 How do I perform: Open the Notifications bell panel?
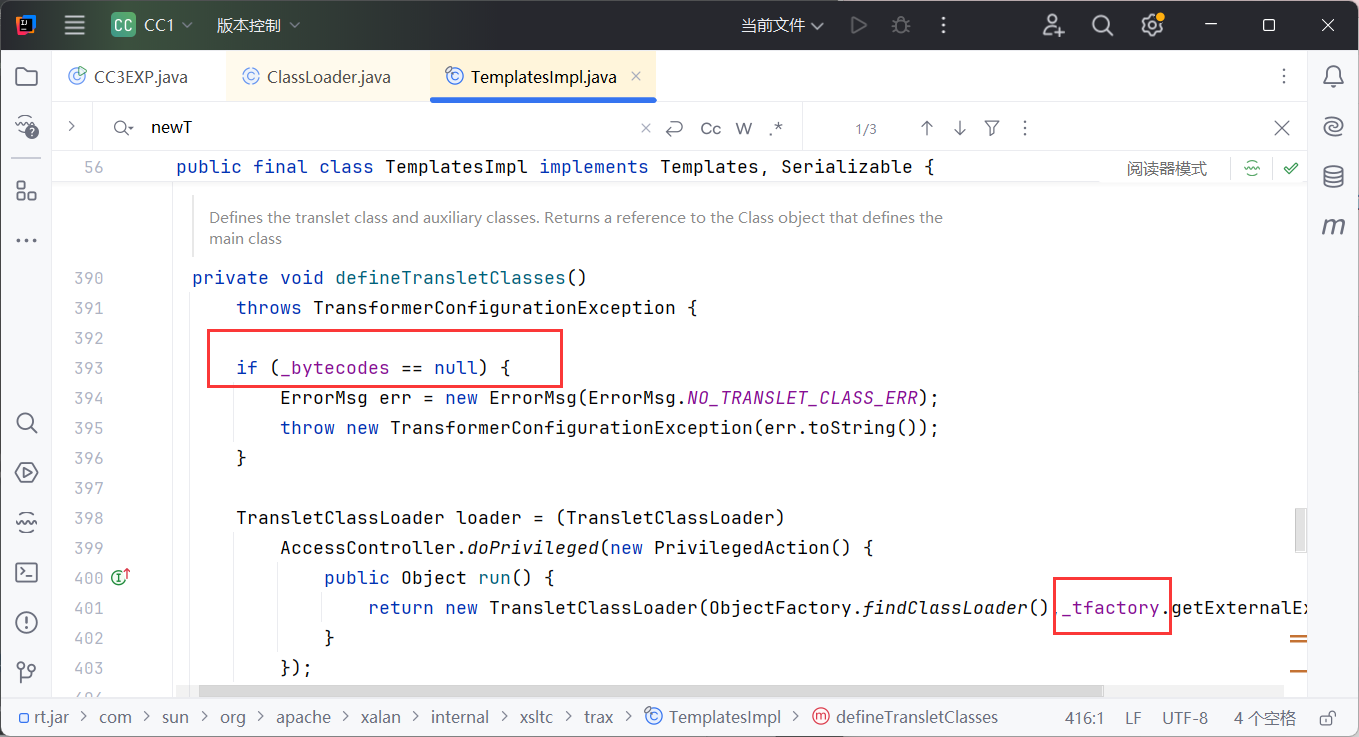pos(1333,77)
